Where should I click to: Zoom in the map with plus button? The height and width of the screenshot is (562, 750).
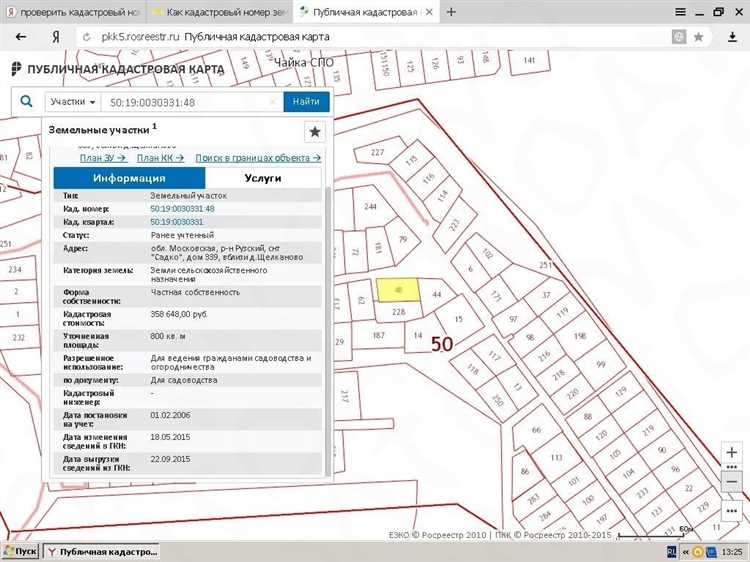tap(731, 454)
